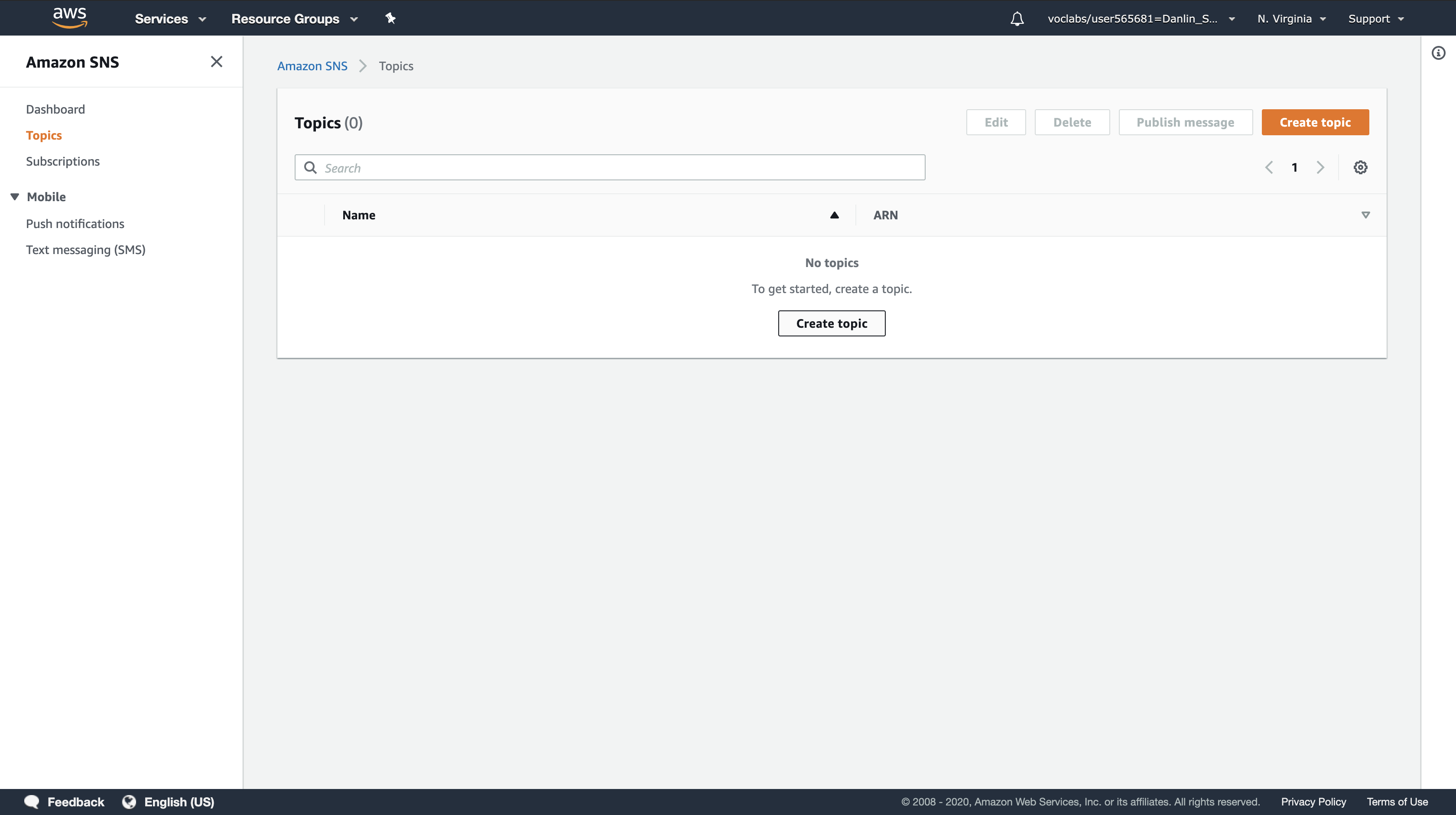Go to previous page of topics

(1269, 167)
